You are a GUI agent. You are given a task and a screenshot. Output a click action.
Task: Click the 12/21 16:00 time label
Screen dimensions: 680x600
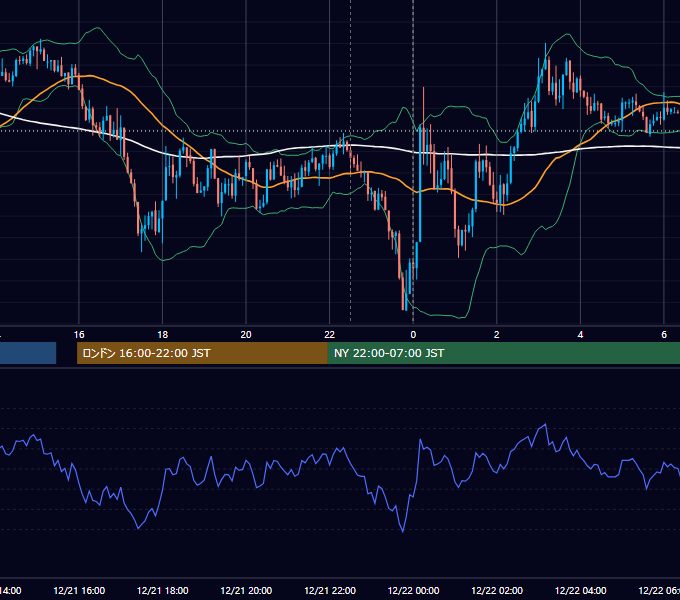coord(79,590)
